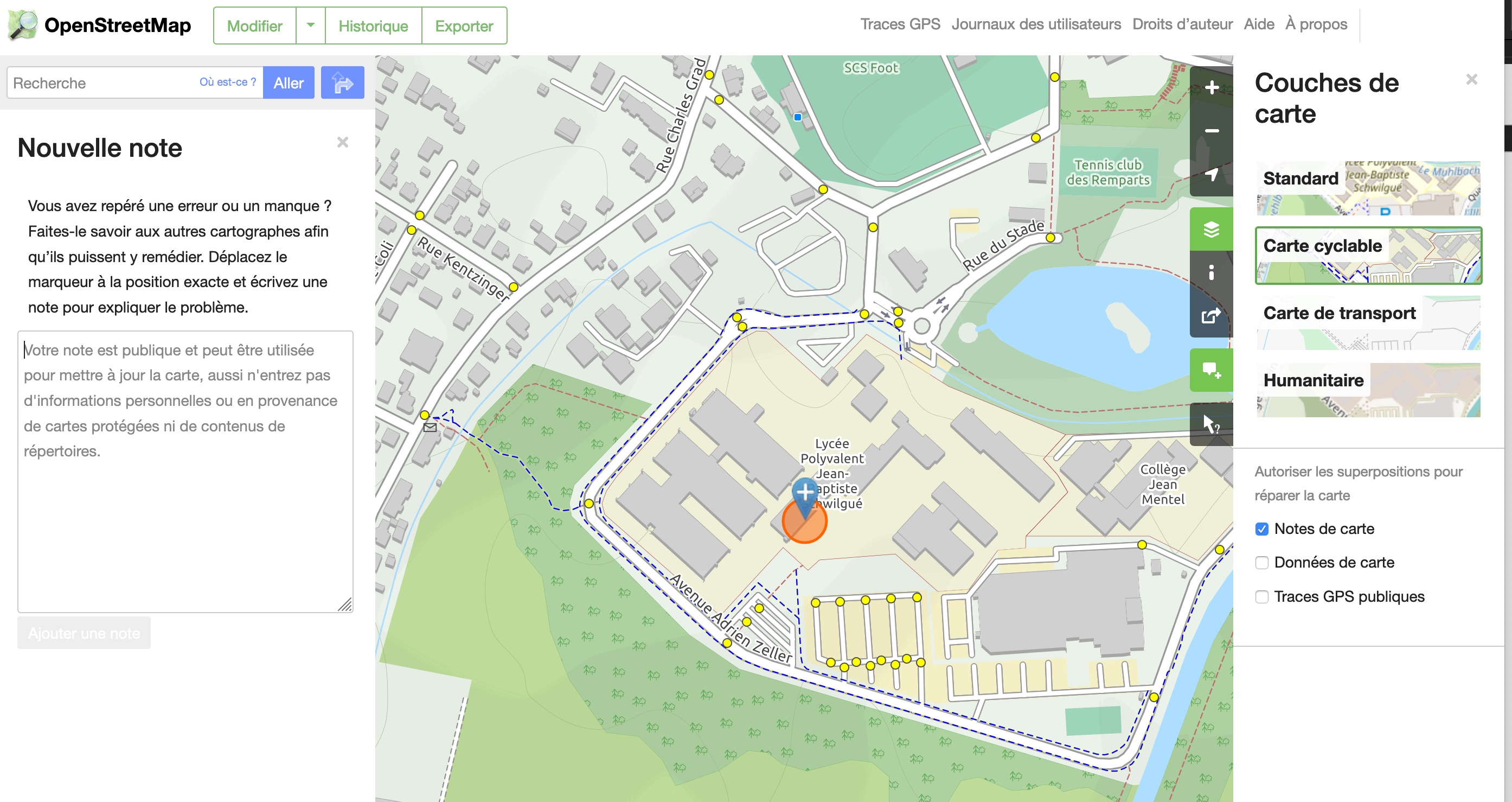Open directions between two points

[x=342, y=83]
